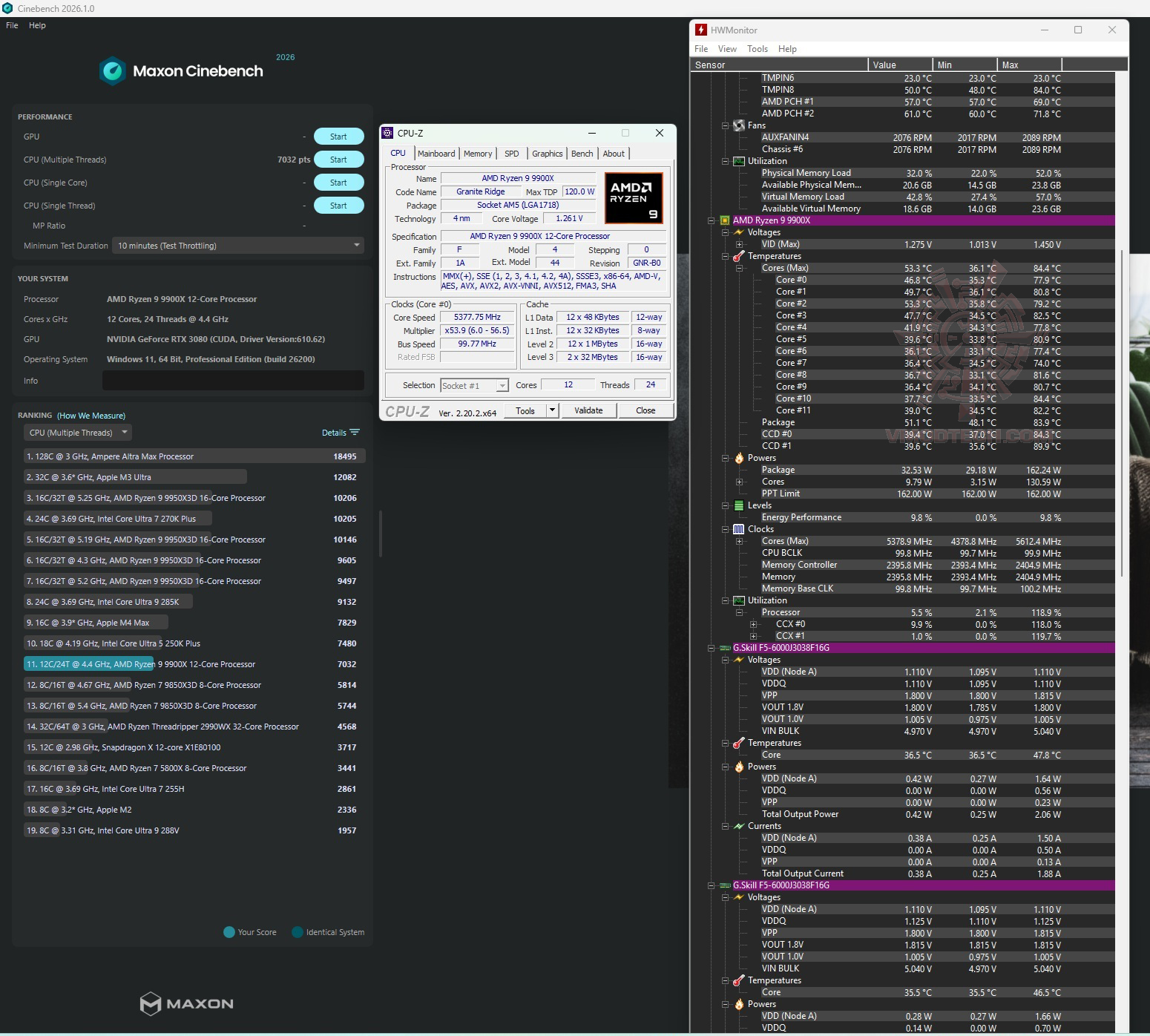1150x1036 pixels.
Task: Click the Currents icon in HWMonitor
Action: pyautogui.click(x=739, y=826)
